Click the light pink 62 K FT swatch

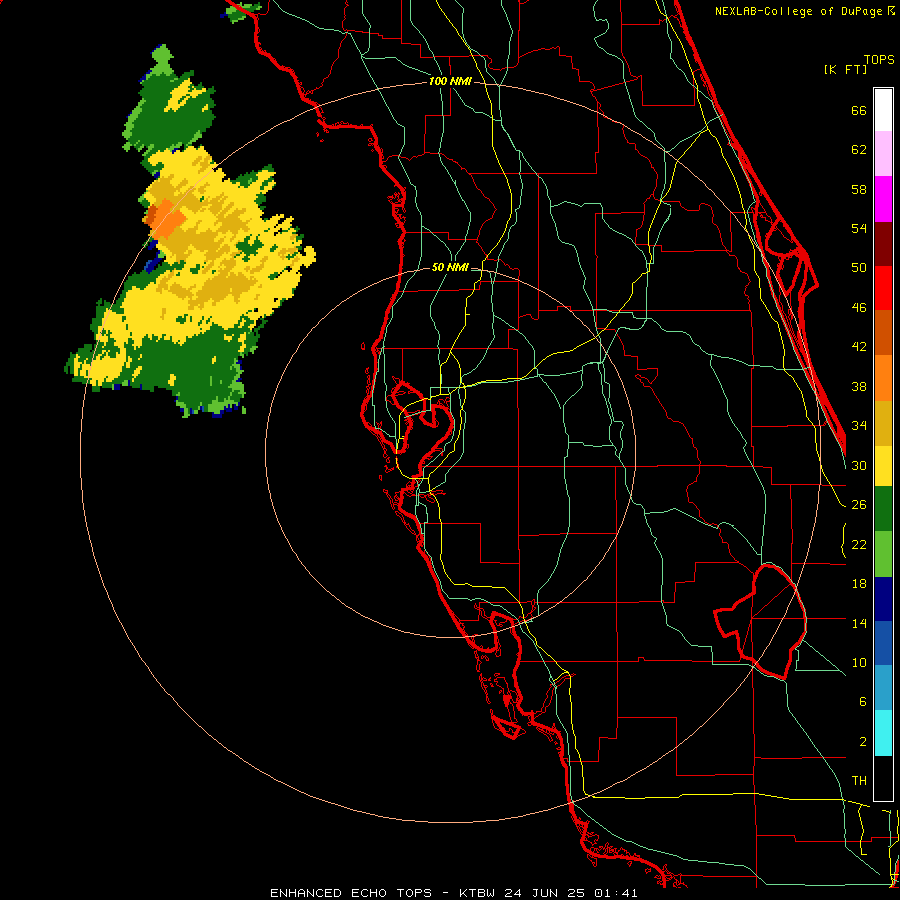pos(883,154)
